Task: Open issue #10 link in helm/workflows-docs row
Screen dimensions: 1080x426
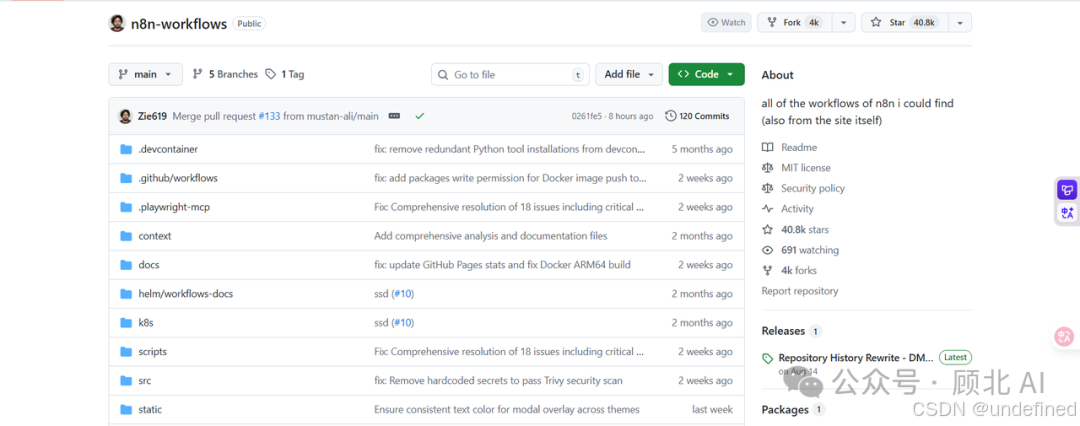Action: coord(403,294)
